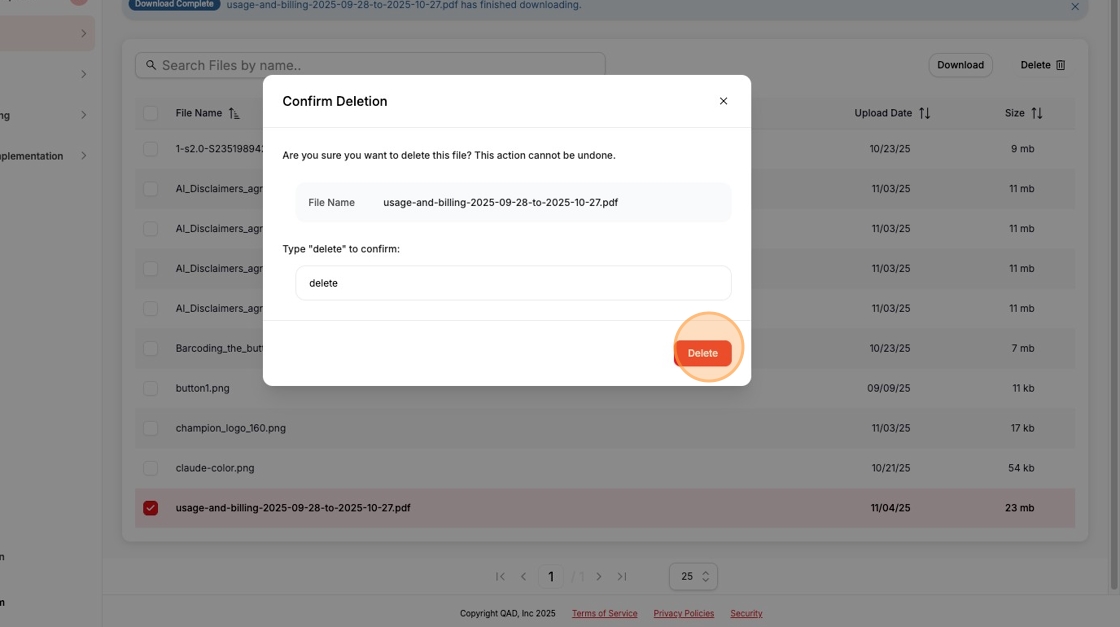Confirm file removal with the Delete button
Screen dimensions: 1120x627
click(702, 352)
